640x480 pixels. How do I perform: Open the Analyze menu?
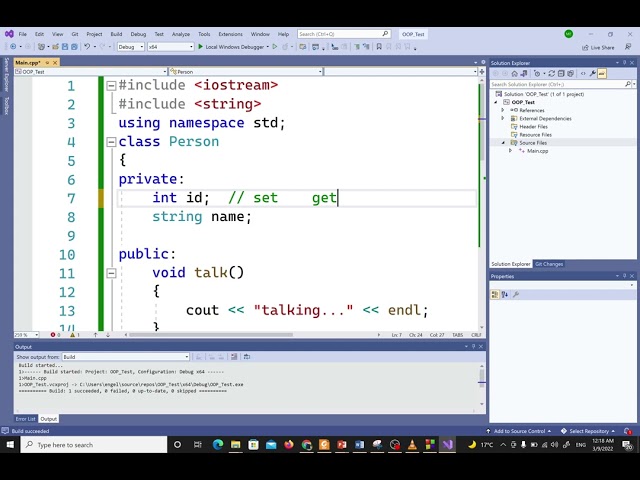point(181,34)
